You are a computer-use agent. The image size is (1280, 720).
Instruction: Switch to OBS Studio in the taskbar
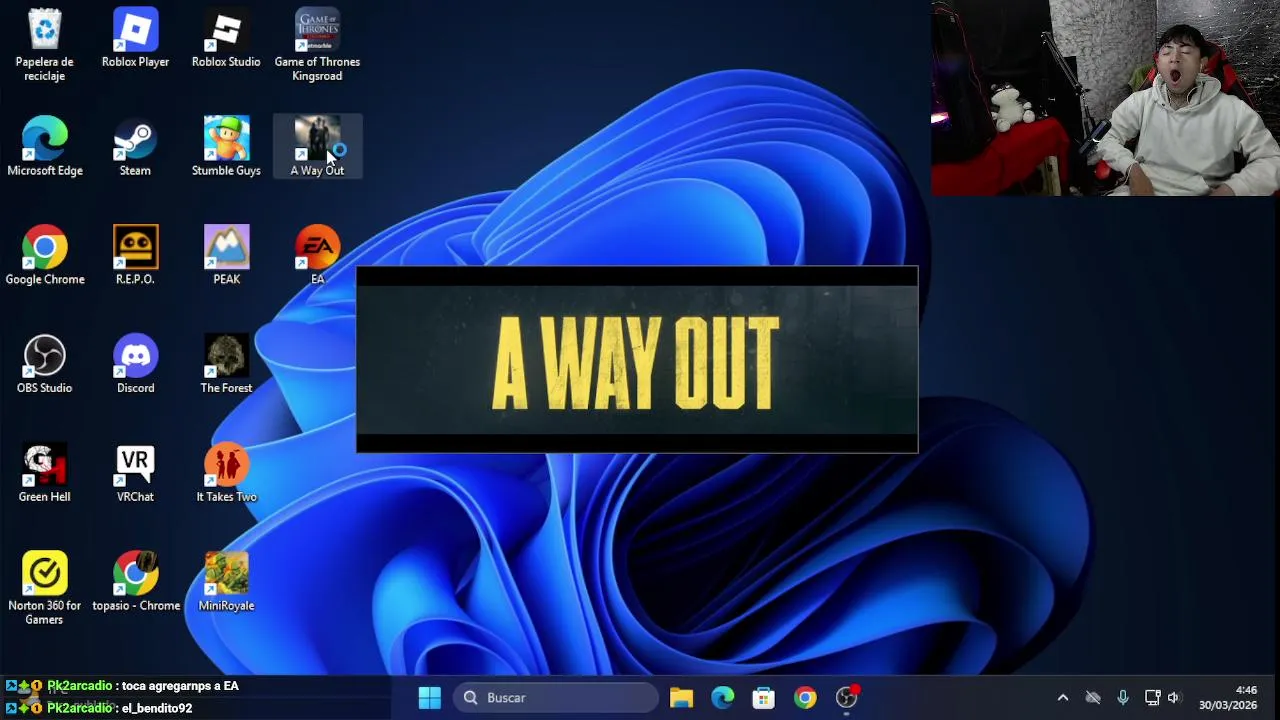coord(847,698)
